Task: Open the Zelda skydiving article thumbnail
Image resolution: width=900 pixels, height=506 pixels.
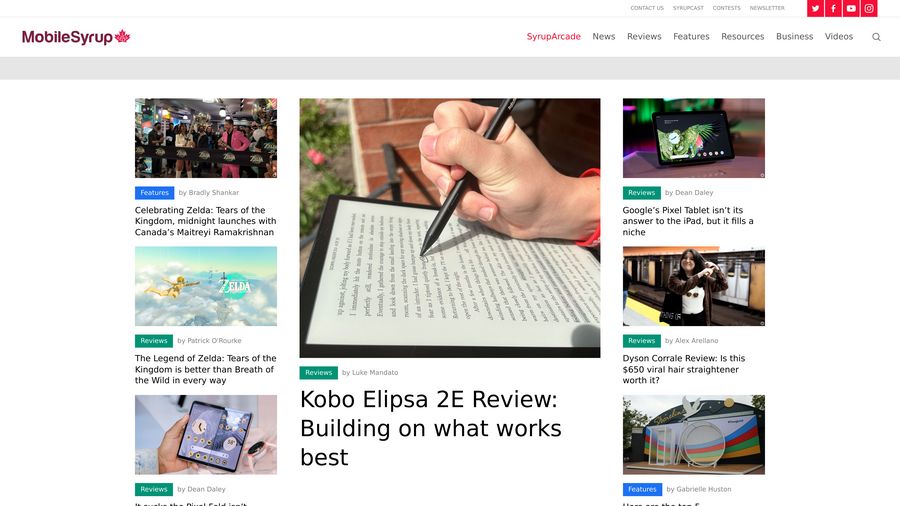Action: click(x=205, y=286)
